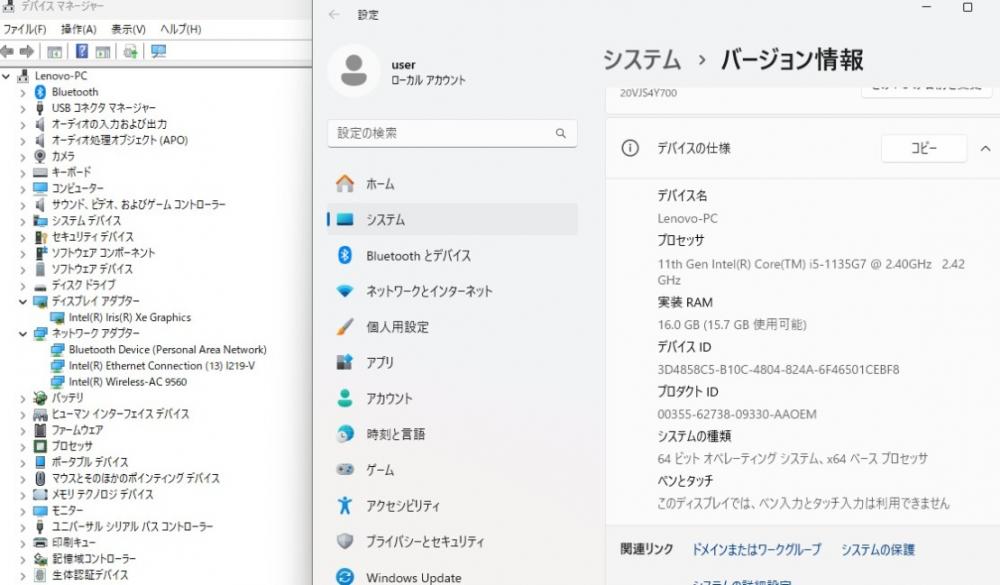This screenshot has height=585, width=1000.
Task: Click the 記憶域コントローラー label
Action: [x=94, y=559]
